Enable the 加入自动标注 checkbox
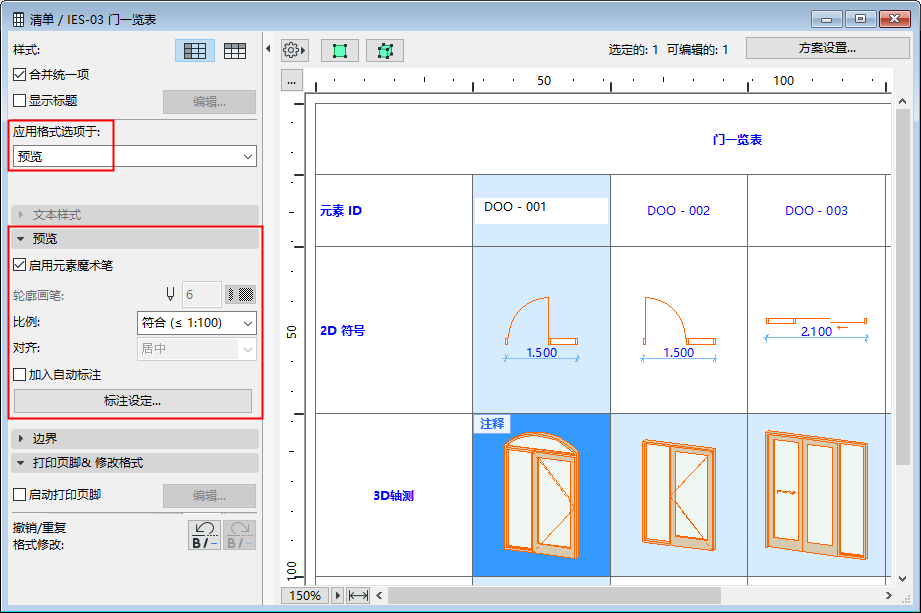 (19, 374)
